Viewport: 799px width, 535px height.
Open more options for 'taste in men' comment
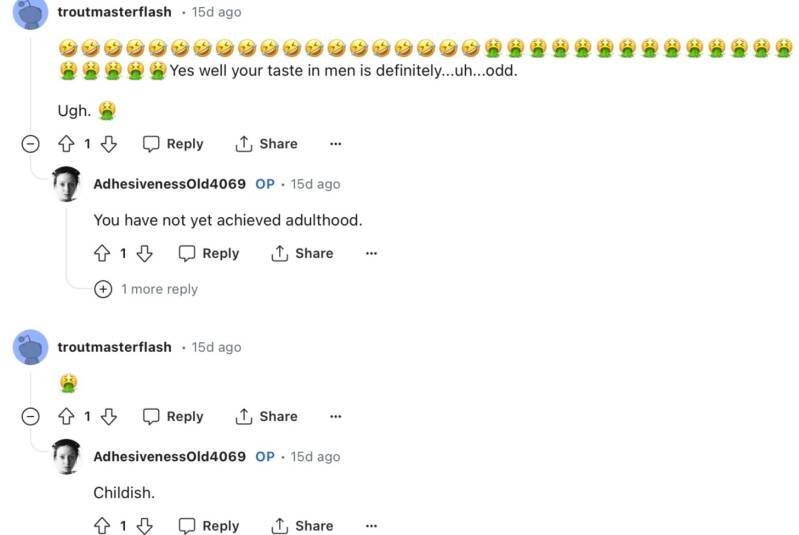pyautogui.click(x=335, y=144)
